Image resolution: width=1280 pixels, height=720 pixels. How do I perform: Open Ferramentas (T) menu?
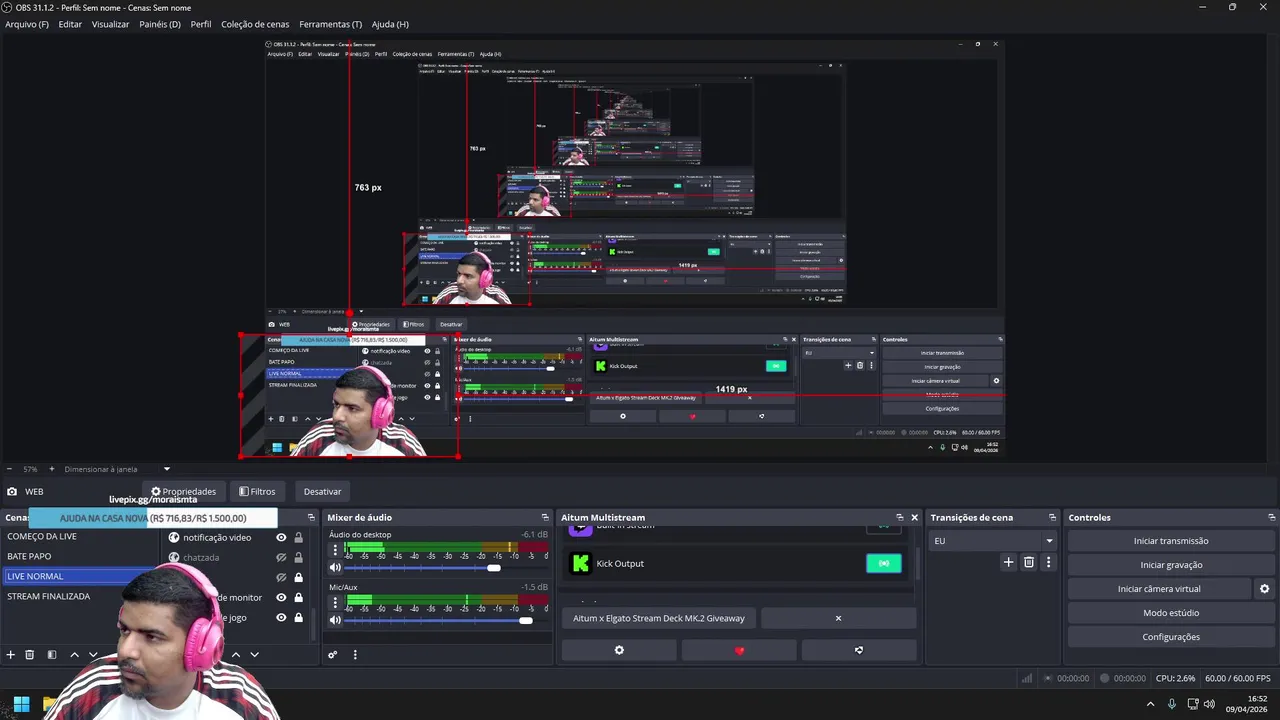pyautogui.click(x=331, y=24)
